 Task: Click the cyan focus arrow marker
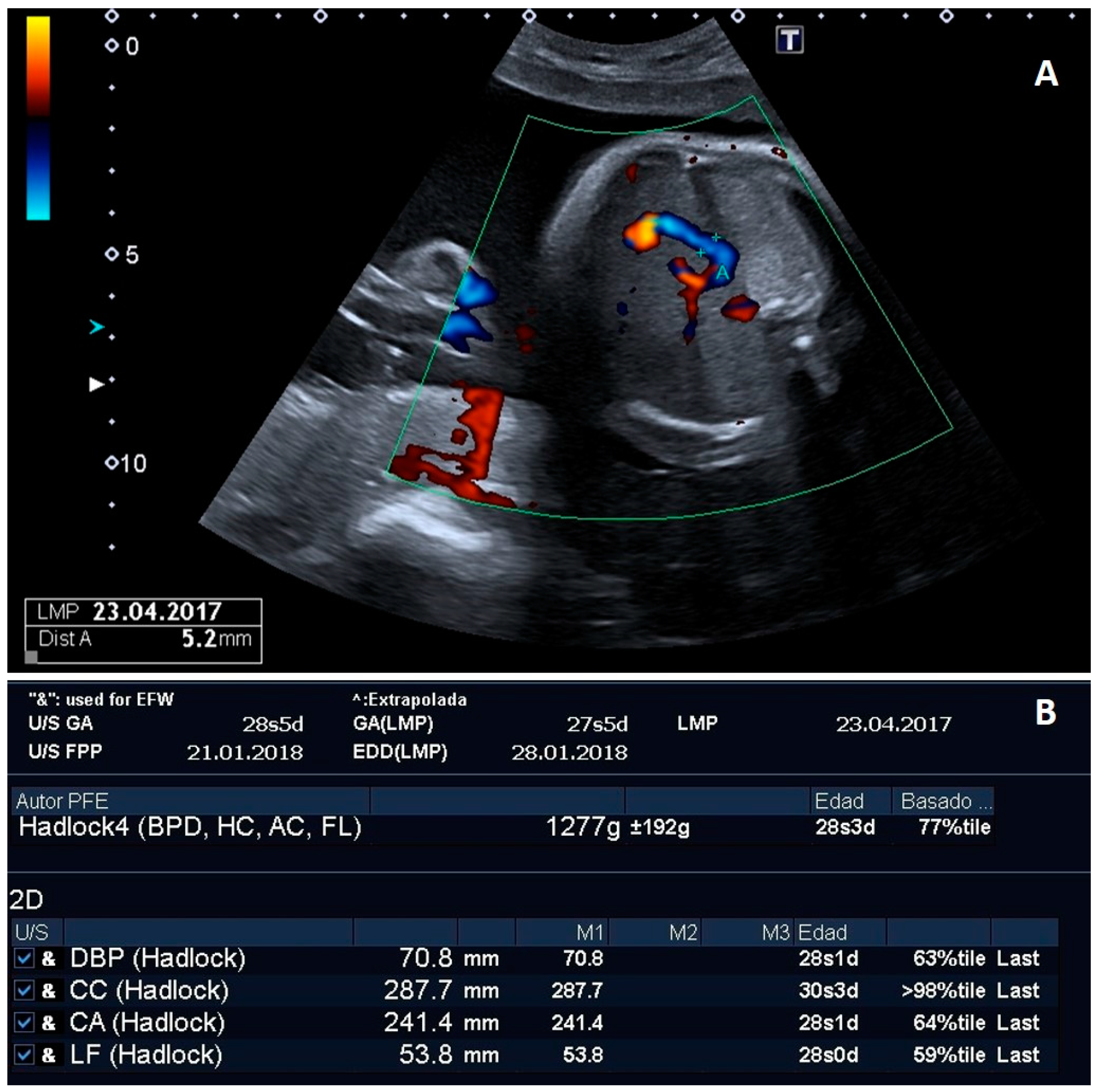pyautogui.click(x=97, y=326)
